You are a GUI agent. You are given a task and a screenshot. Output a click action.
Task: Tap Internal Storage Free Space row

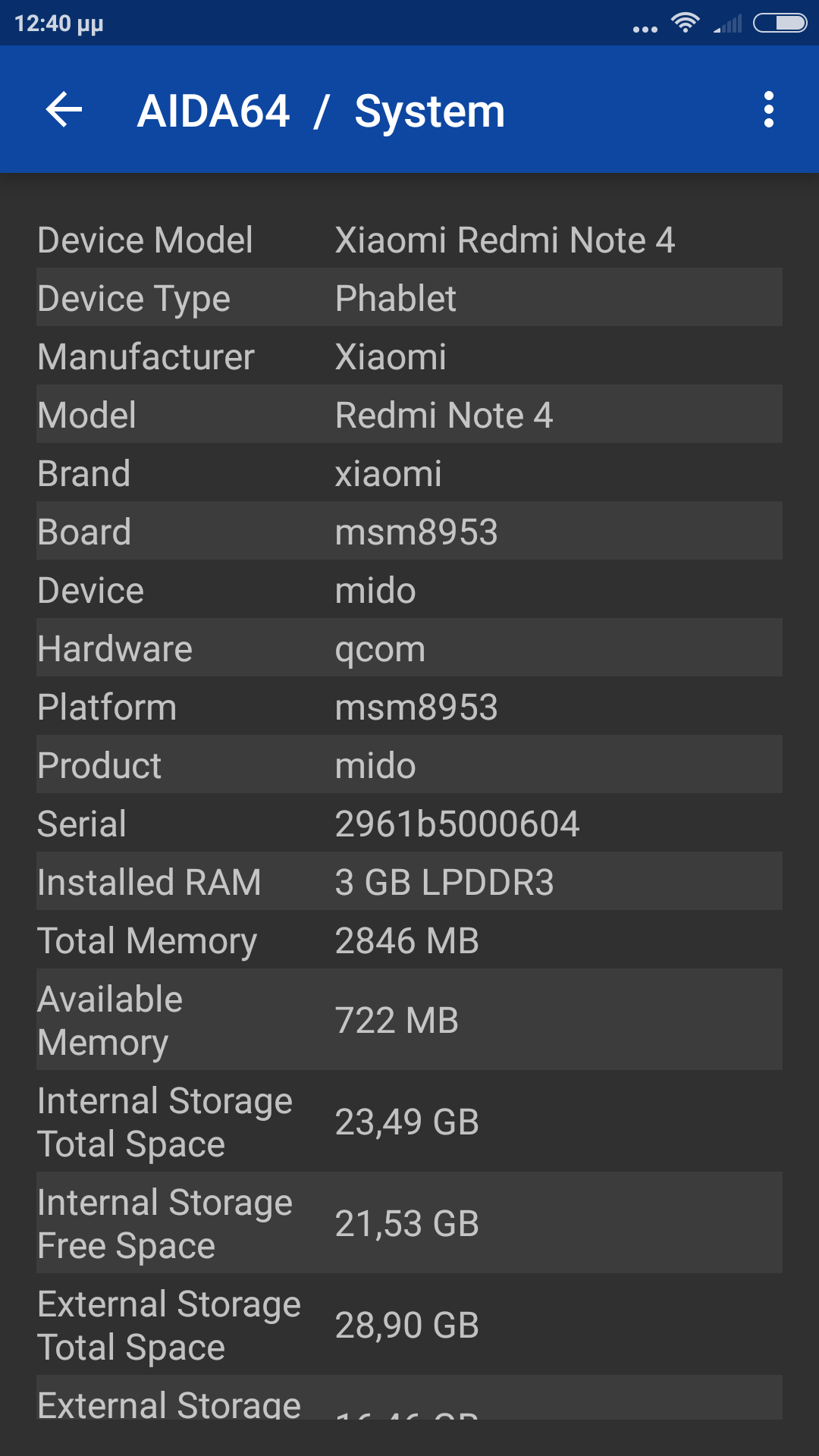[x=409, y=1223]
